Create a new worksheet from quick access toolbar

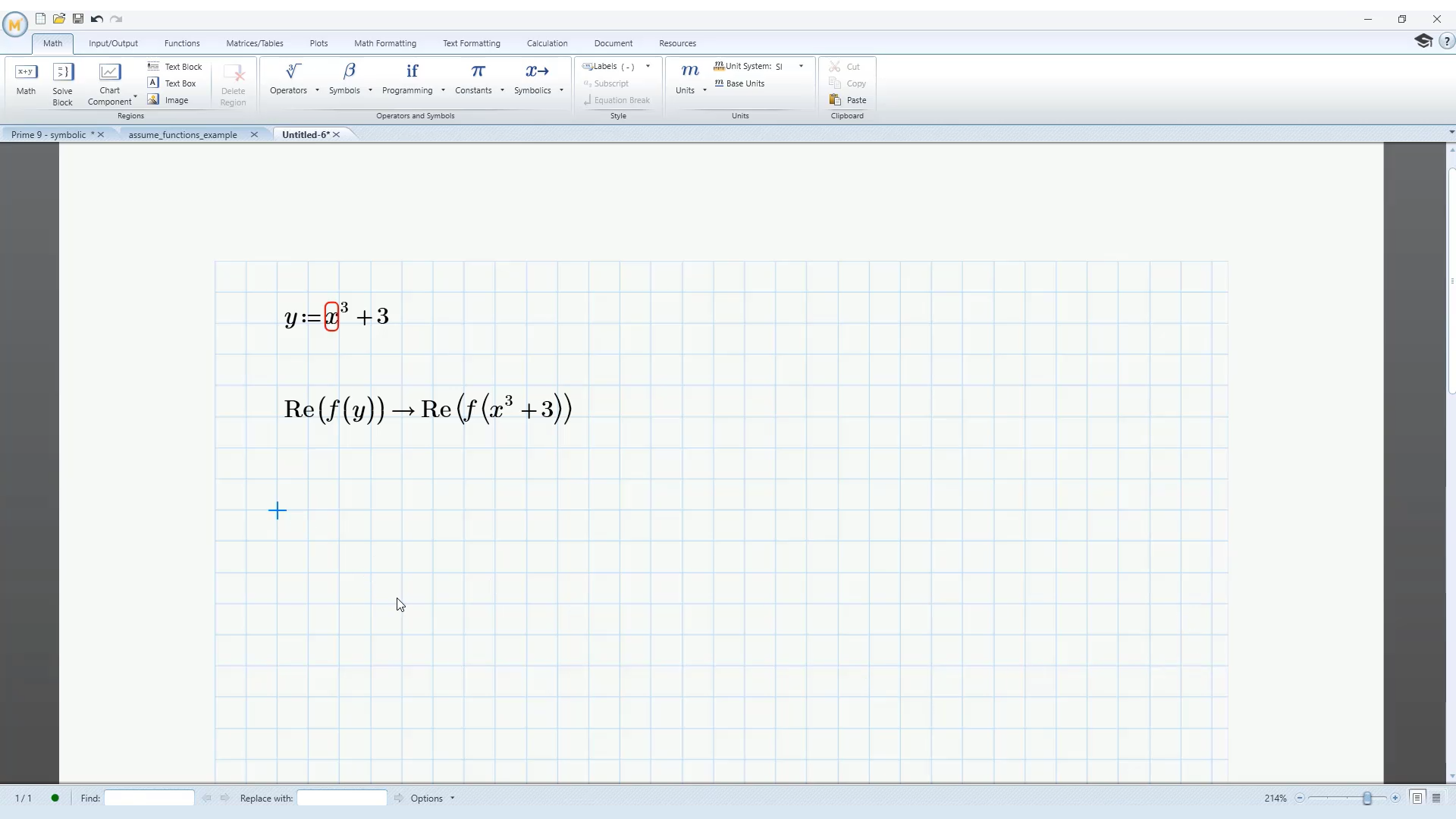pos(40,19)
